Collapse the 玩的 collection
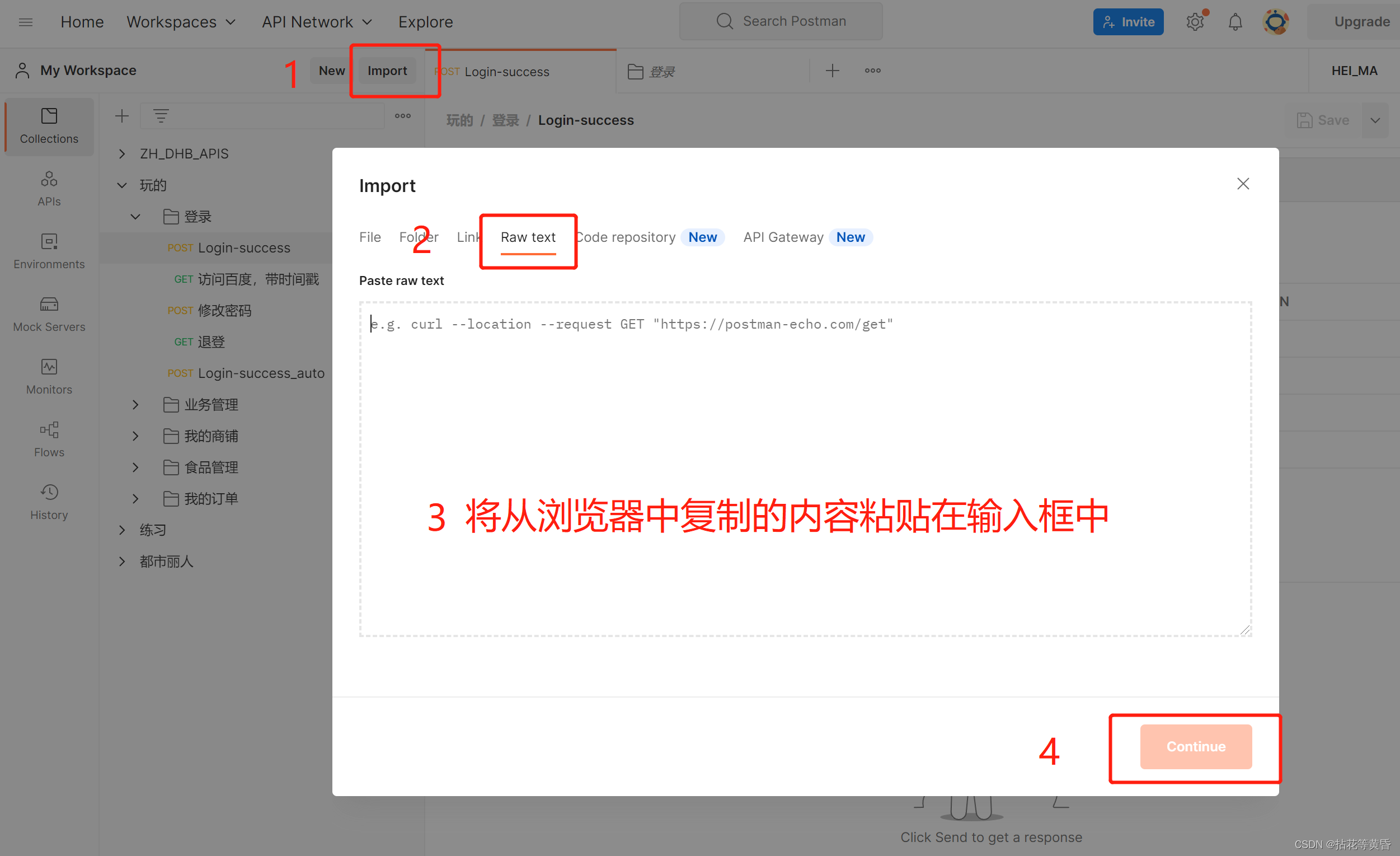Viewport: 1400px width, 856px height. point(121,185)
